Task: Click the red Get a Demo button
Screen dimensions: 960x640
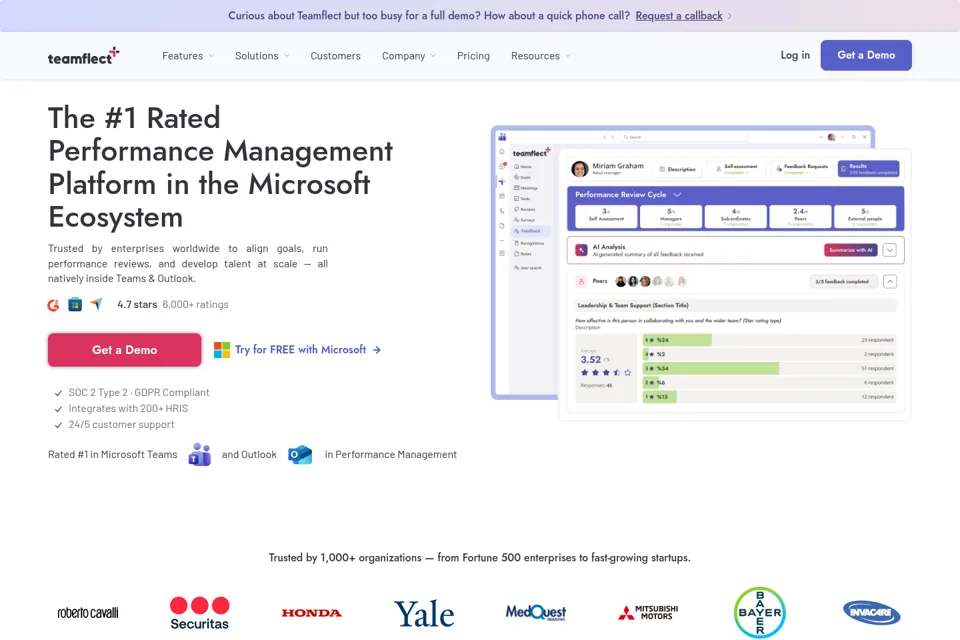Action: tap(124, 350)
